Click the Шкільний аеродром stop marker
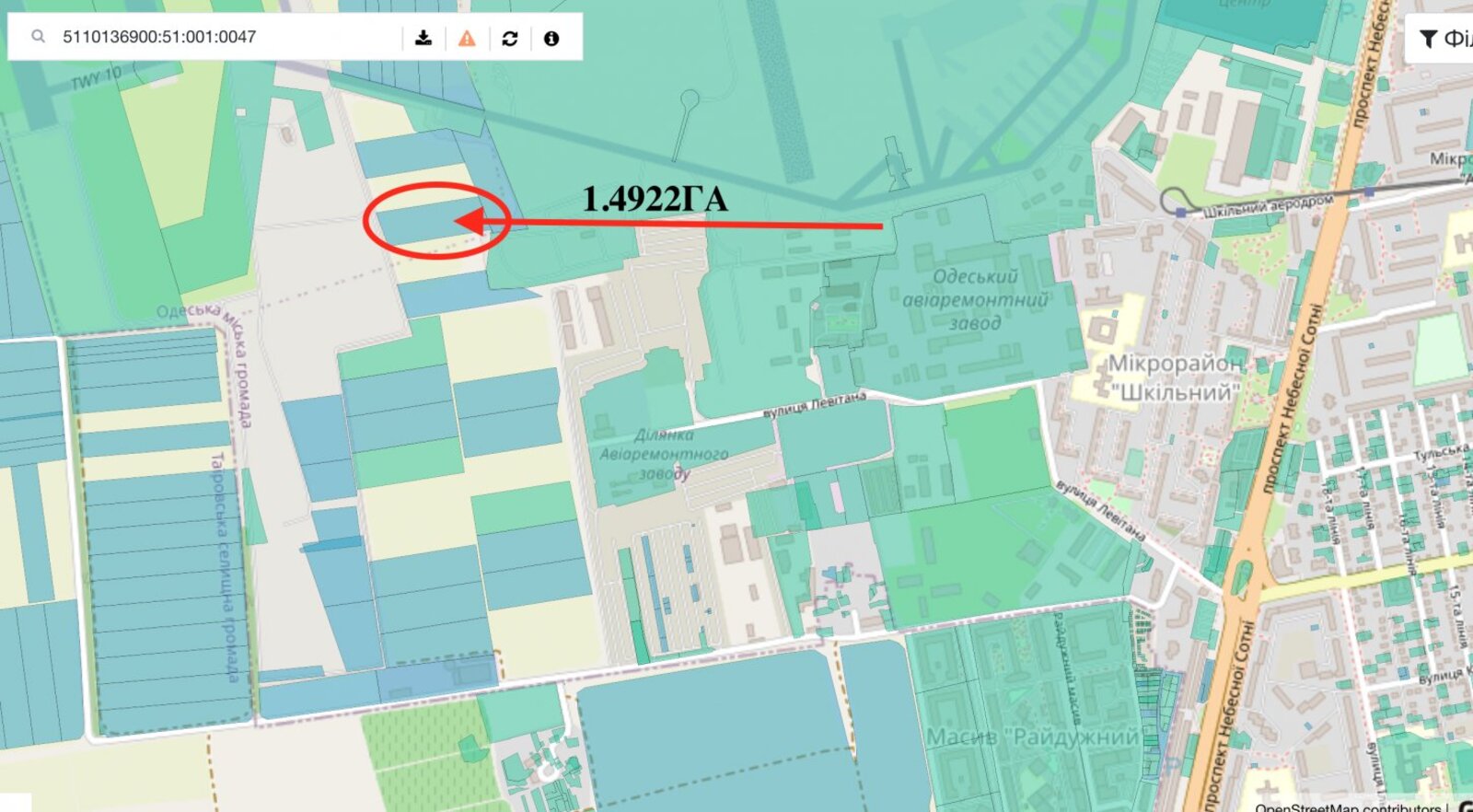The width and height of the screenshot is (1473, 812). 1181,212
